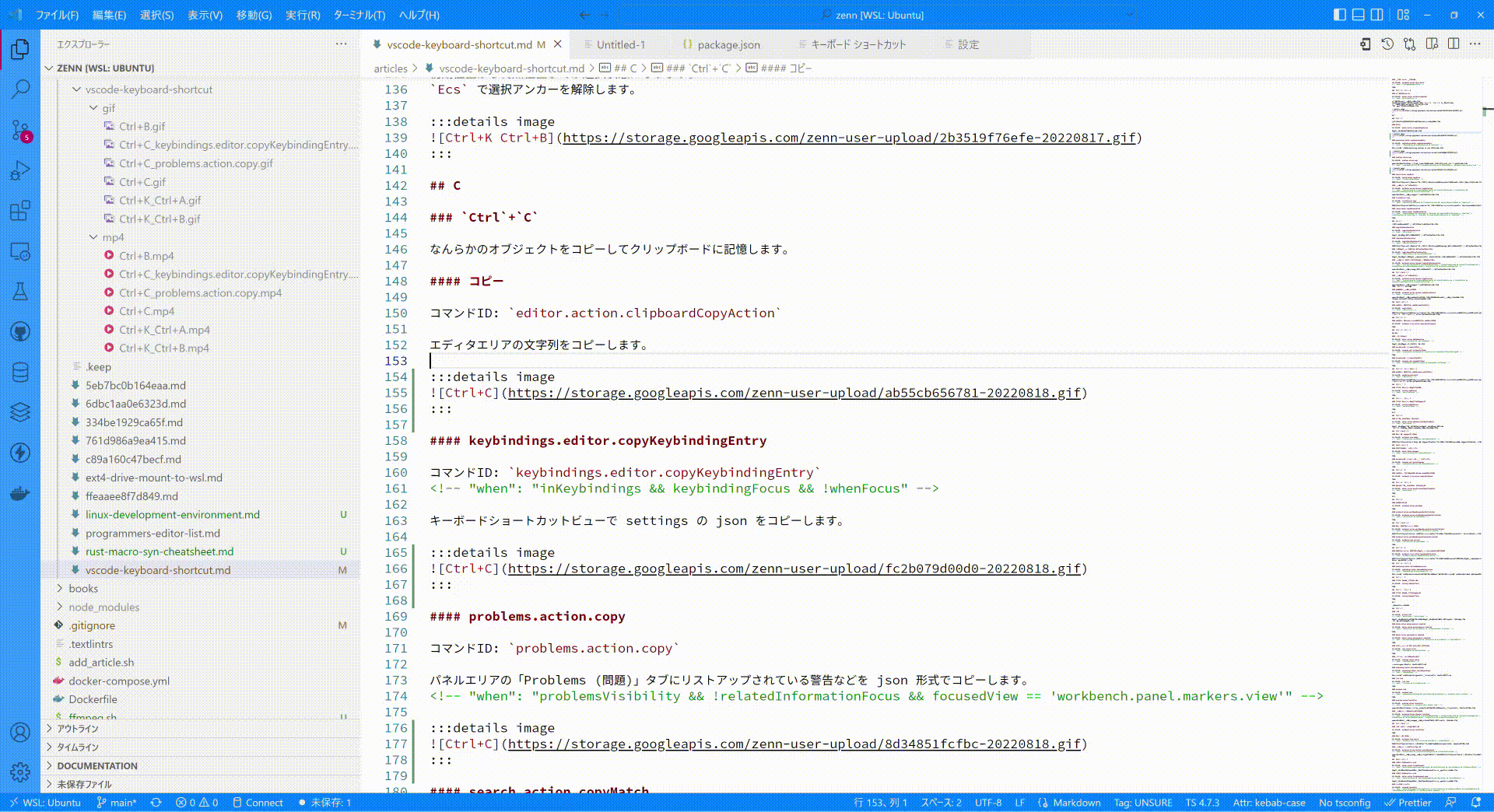Click the open preview settings icon in editor toolbar
Viewport: 1494px width, 812px height.
pyautogui.click(x=1365, y=44)
